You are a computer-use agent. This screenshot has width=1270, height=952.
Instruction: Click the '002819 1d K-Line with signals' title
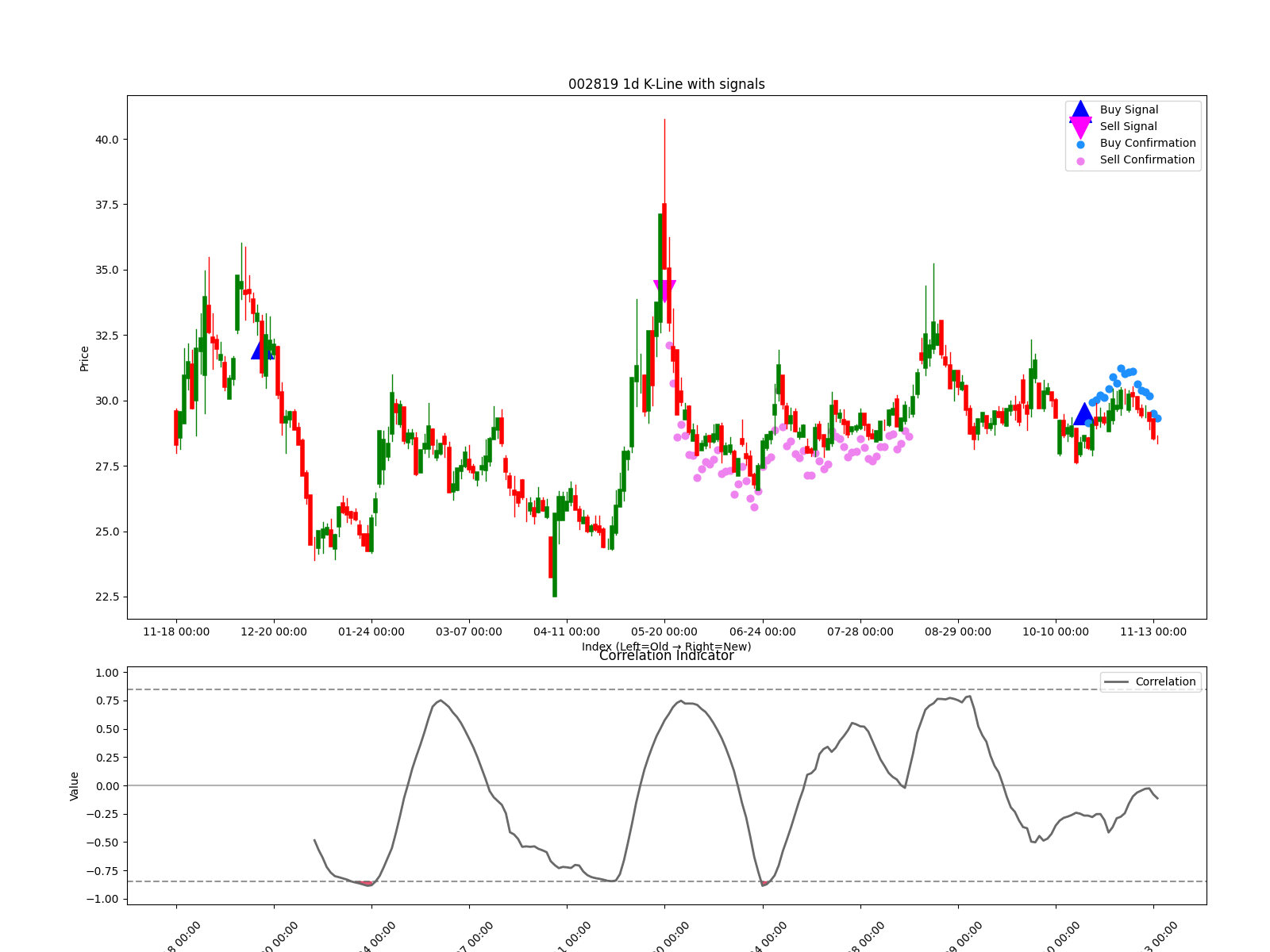click(x=666, y=84)
